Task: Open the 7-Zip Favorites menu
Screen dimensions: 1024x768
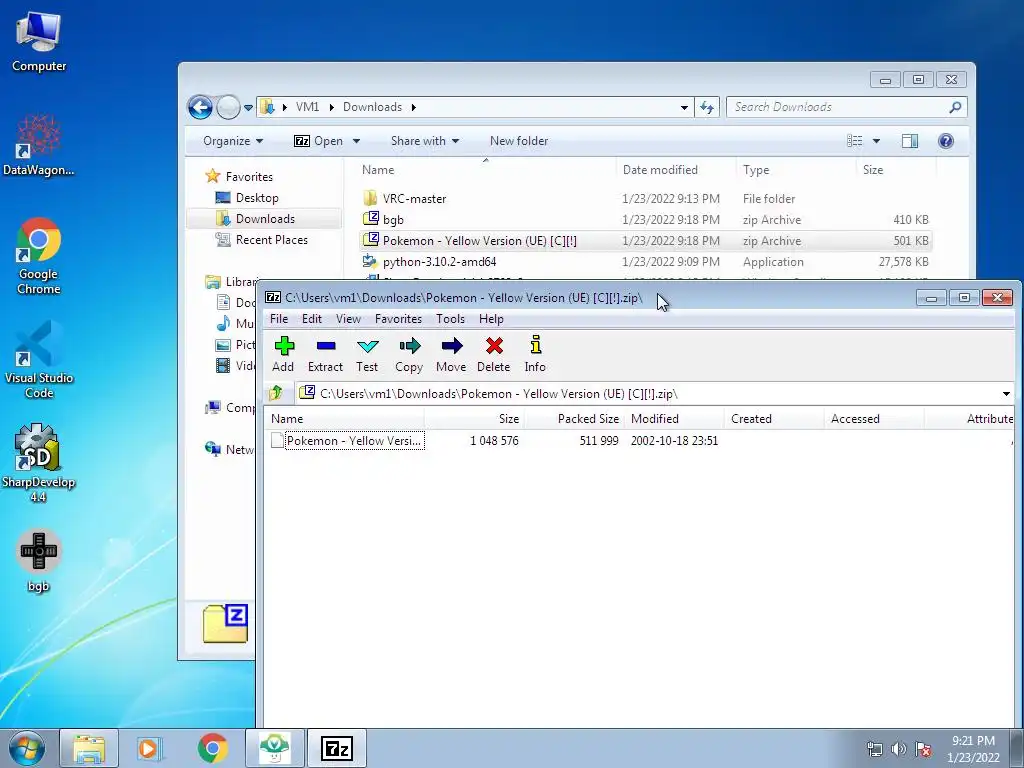Action: [x=398, y=319]
